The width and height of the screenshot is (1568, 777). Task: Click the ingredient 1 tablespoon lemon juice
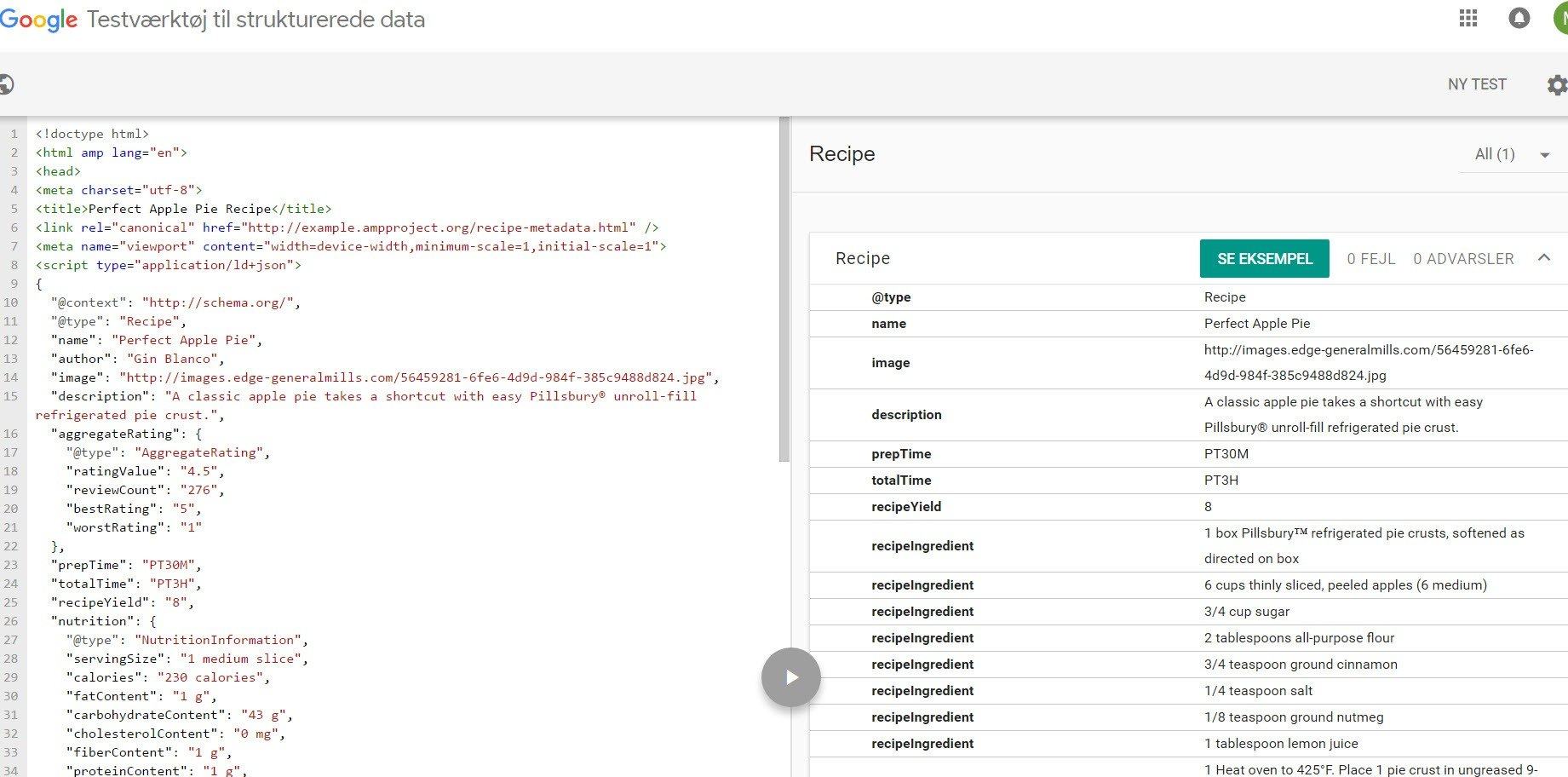click(x=1281, y=744)
